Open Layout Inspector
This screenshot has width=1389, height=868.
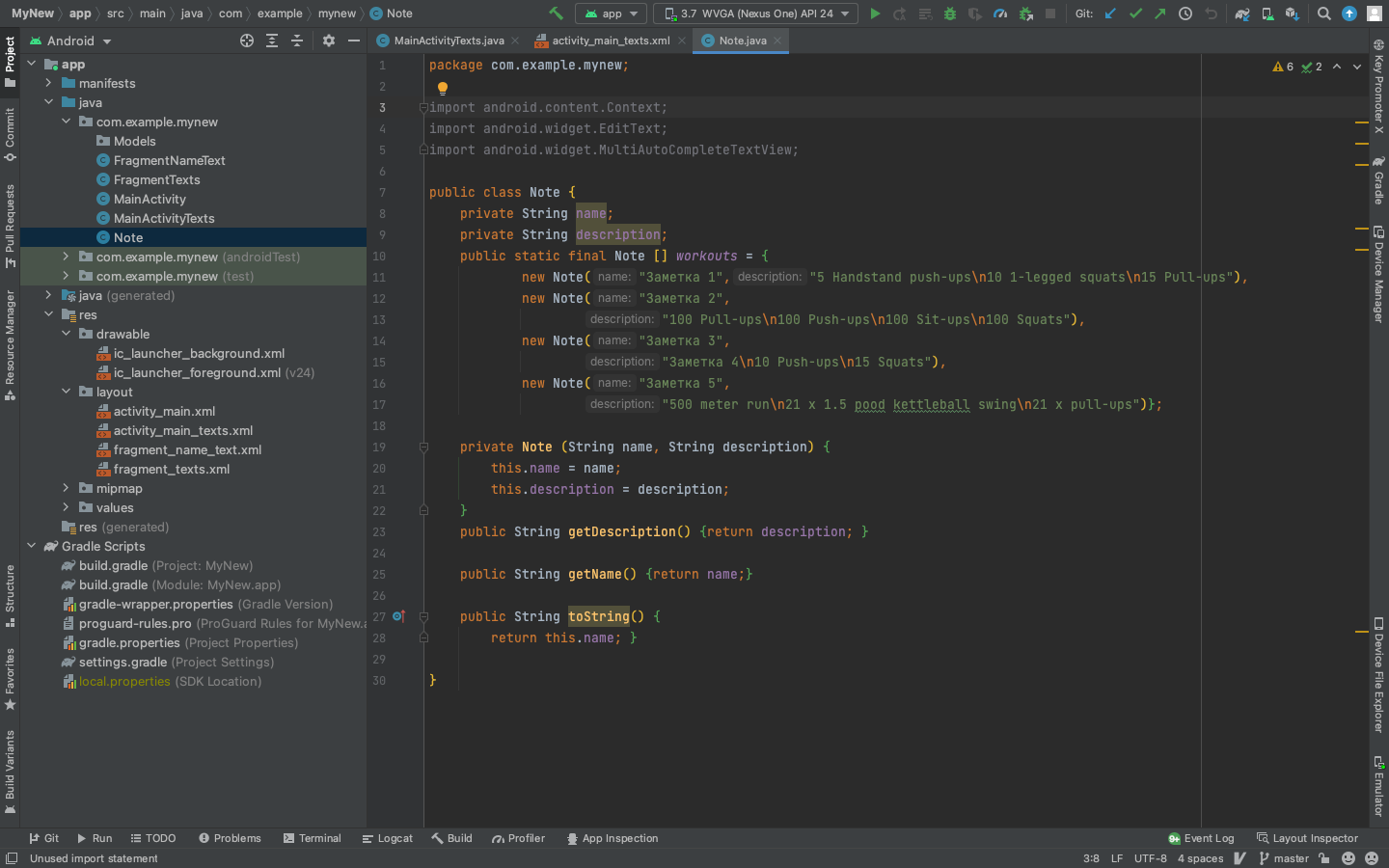1307,838
